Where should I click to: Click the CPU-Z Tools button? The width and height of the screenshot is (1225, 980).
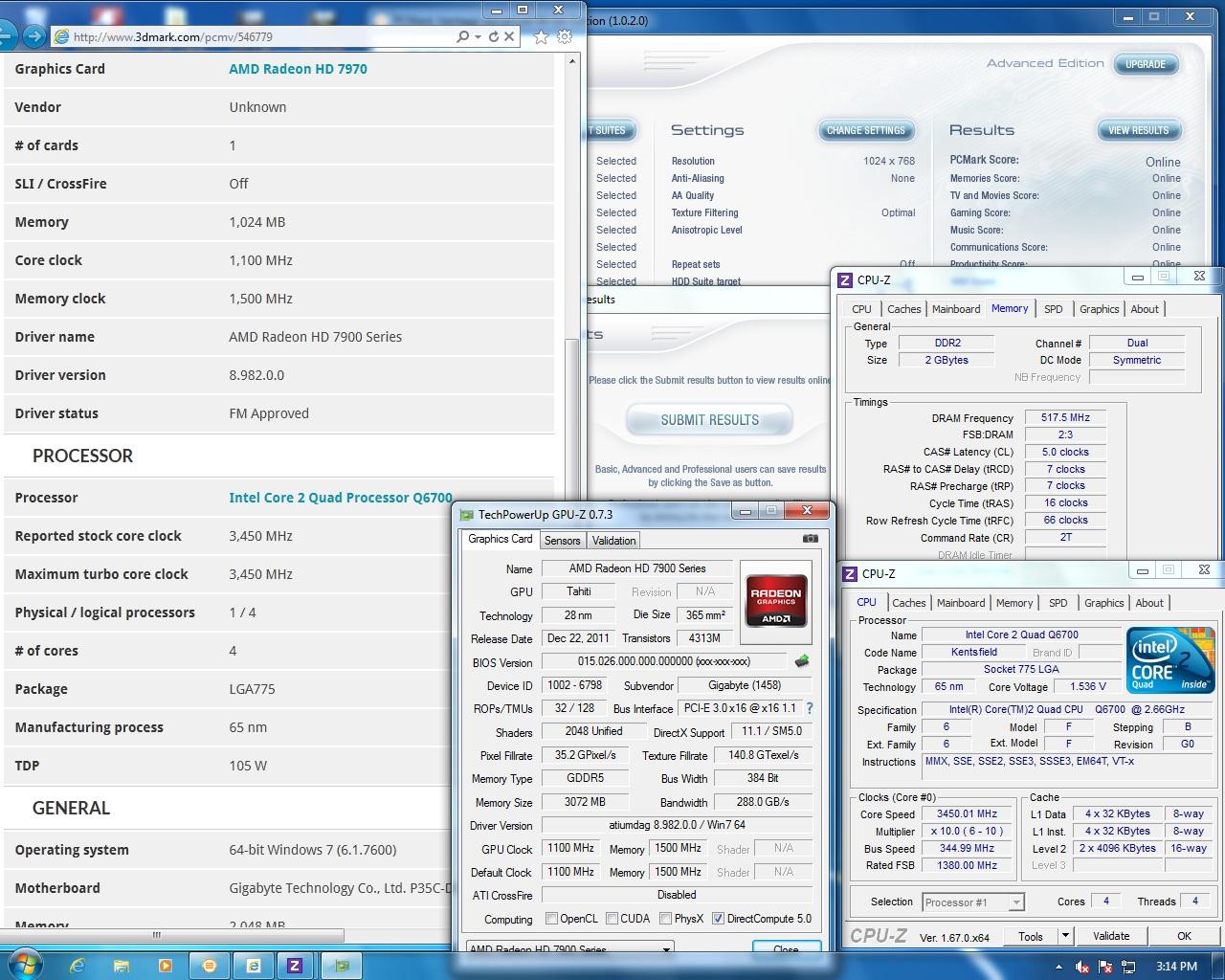point(1031,936)
